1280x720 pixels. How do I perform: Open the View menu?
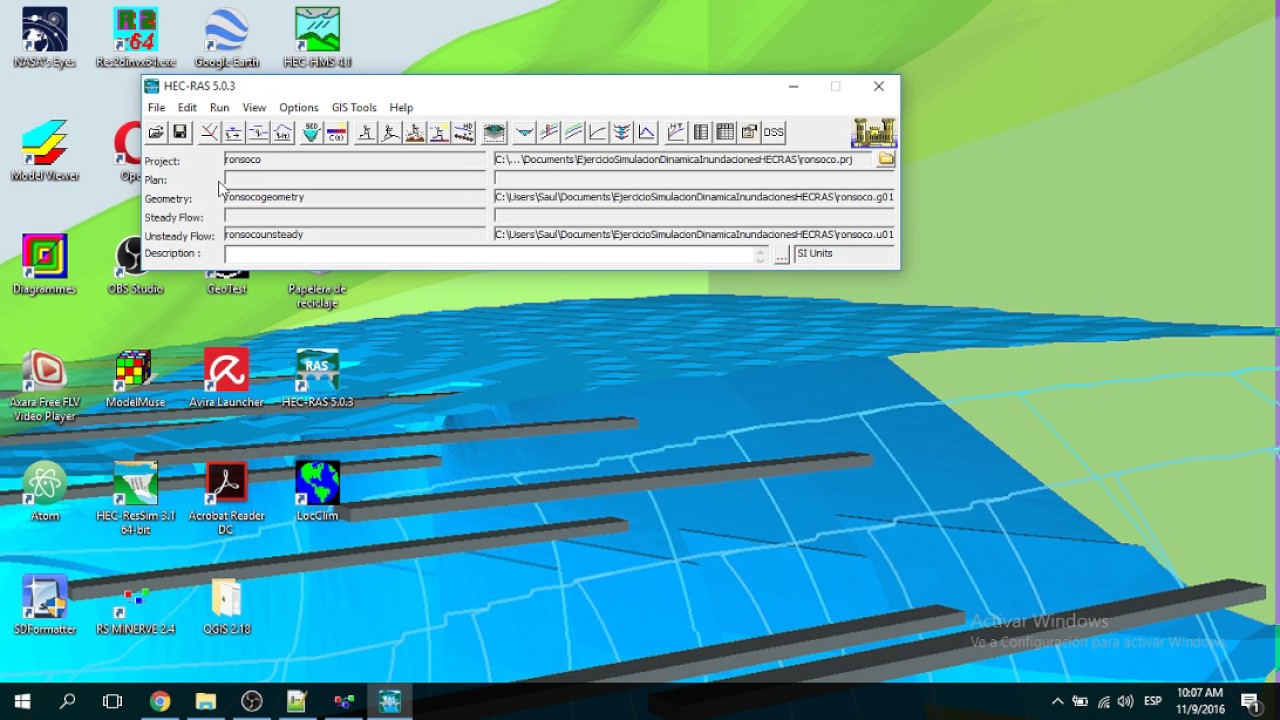coord(254,107)
